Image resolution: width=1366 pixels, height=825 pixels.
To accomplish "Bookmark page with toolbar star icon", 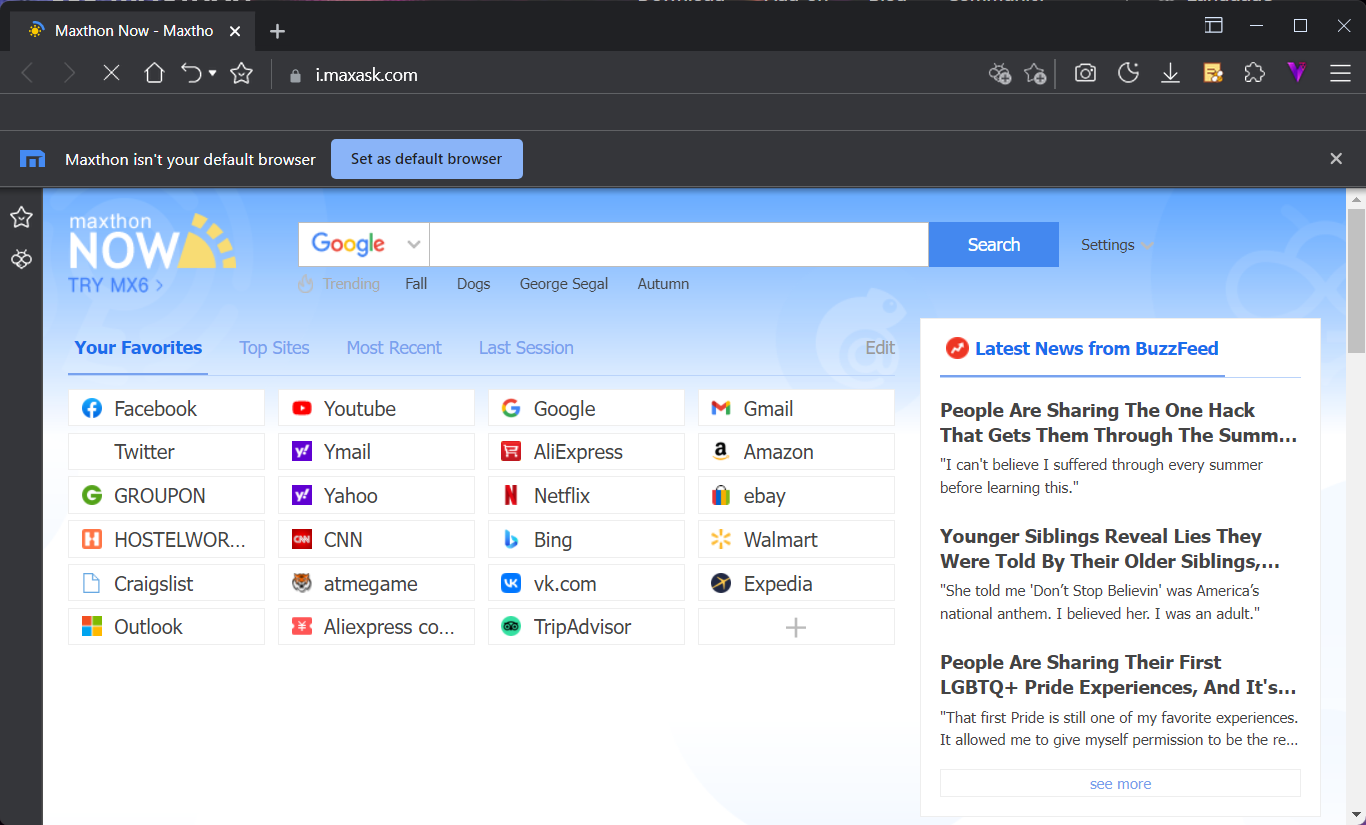I will point(241,73).
